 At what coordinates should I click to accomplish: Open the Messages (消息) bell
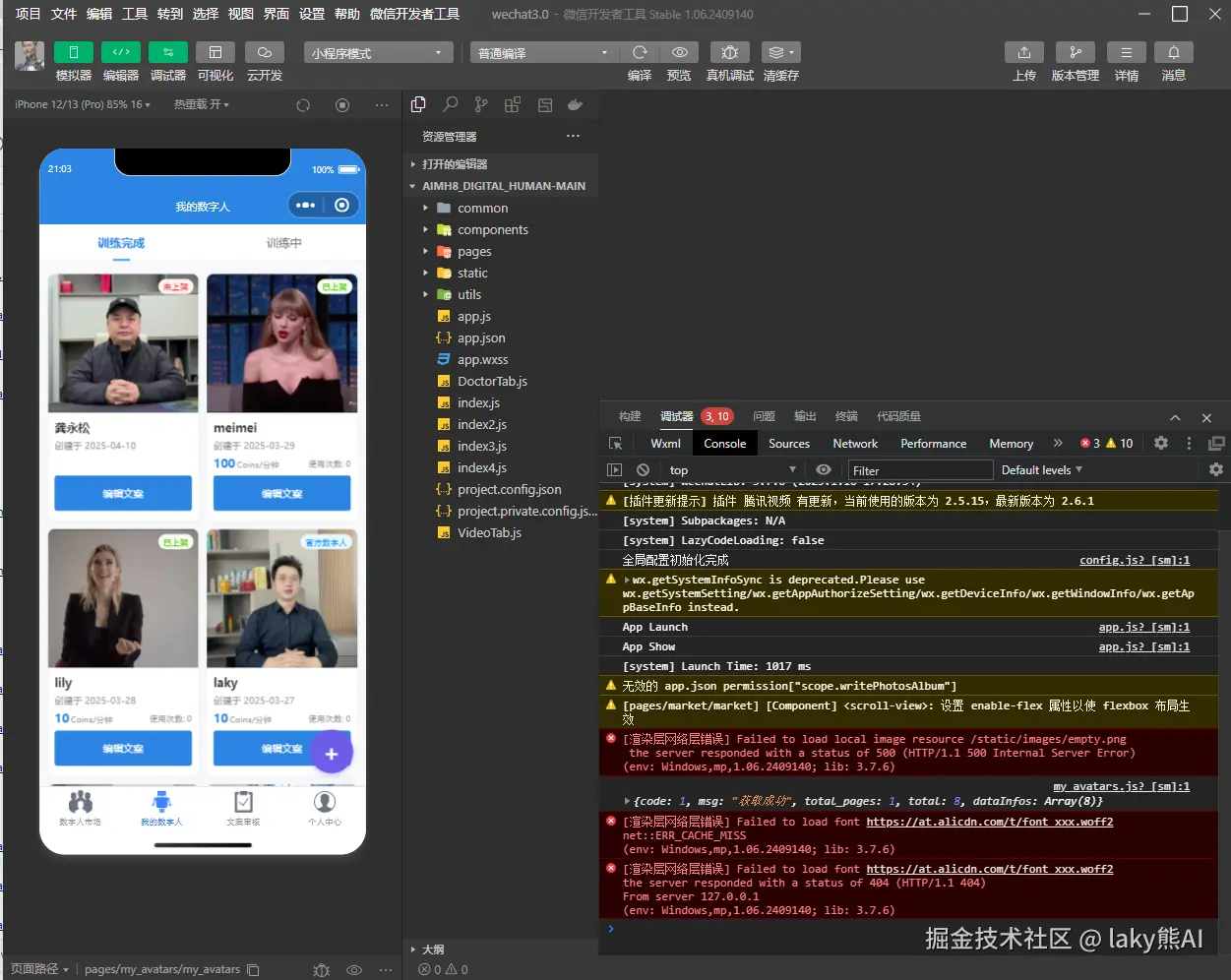point(1174,52)
